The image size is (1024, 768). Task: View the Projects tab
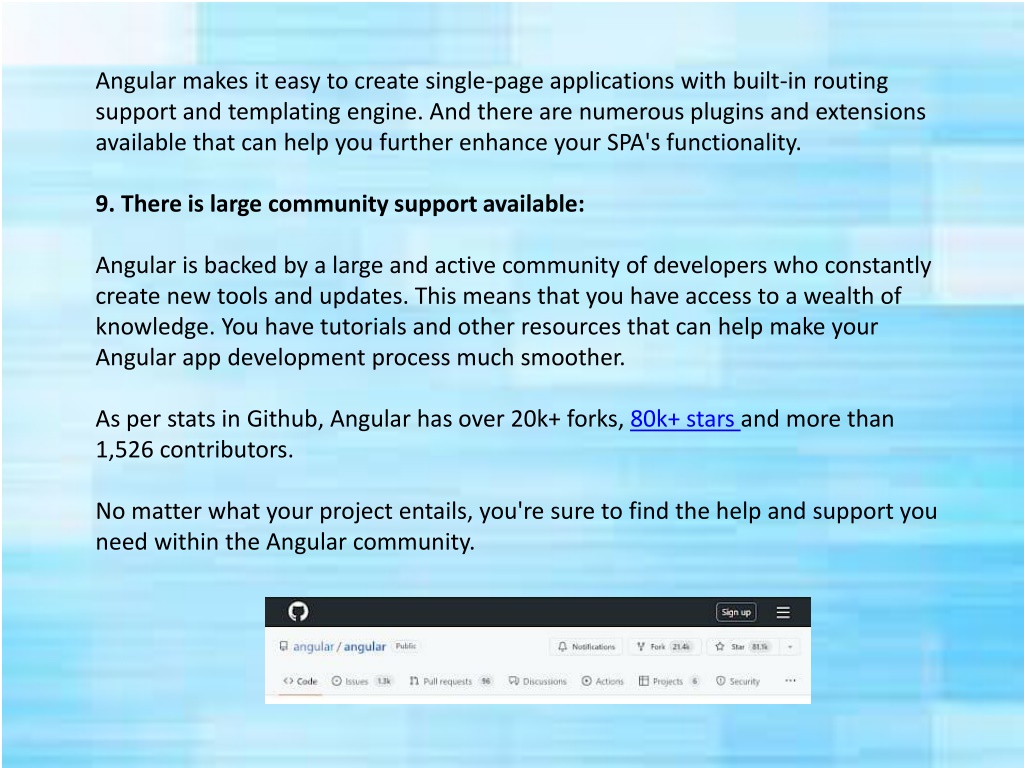669,681
